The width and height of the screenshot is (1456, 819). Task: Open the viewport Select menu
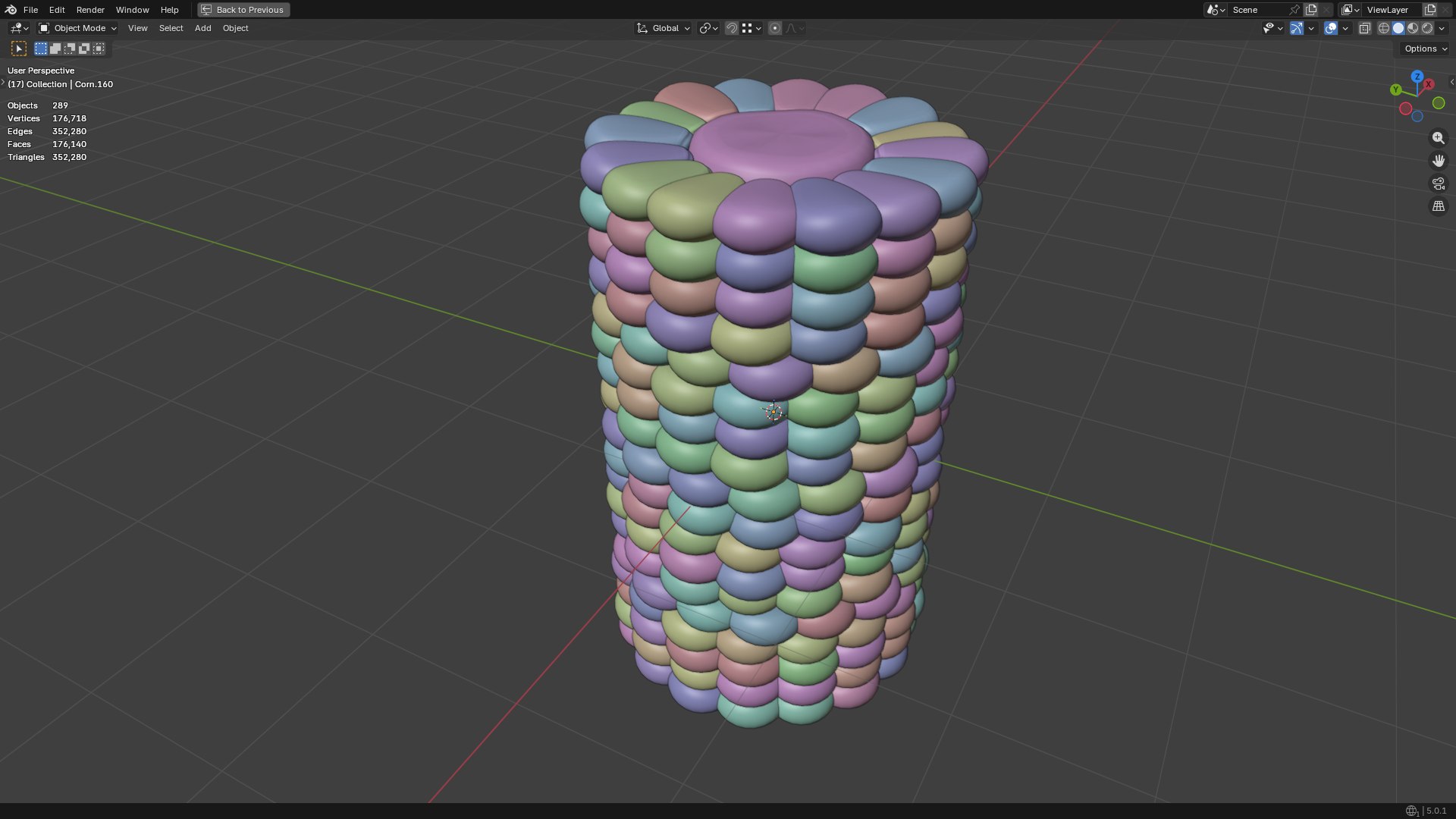tap(171, 28)
